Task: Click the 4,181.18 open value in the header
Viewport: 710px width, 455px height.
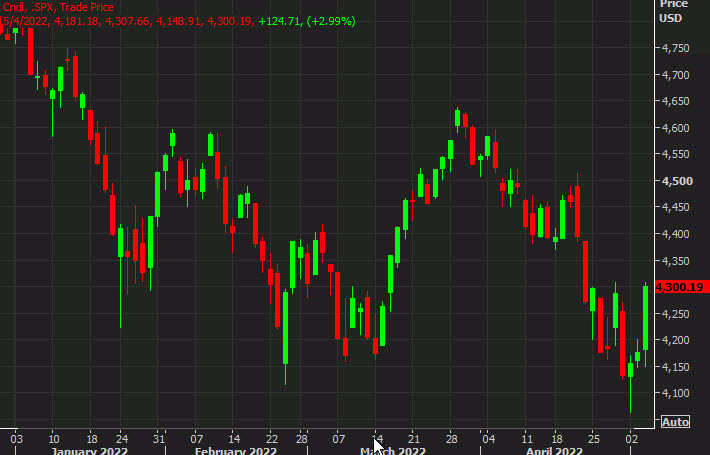Action: tap(77, 21)
